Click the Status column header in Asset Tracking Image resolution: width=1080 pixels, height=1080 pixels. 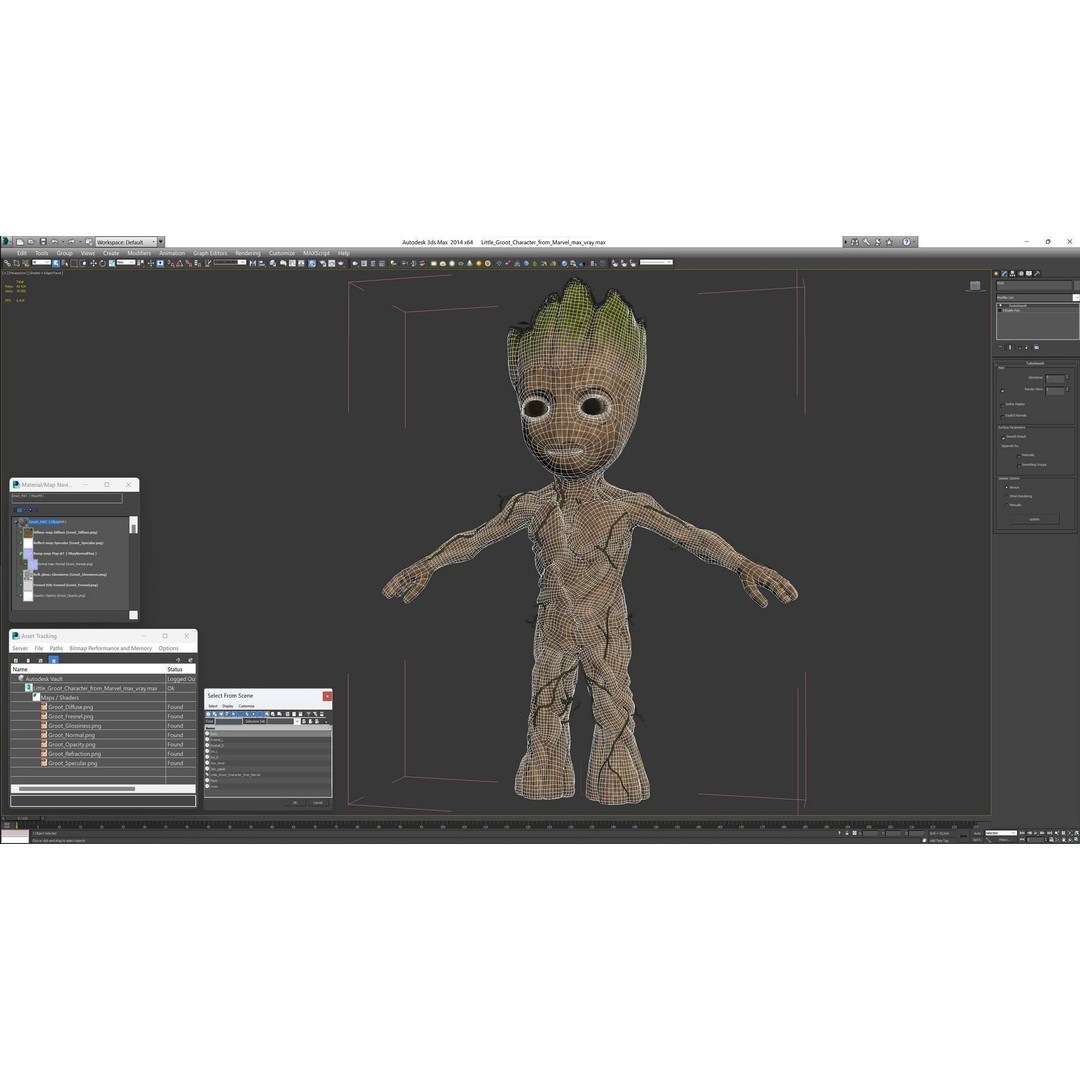180,669
